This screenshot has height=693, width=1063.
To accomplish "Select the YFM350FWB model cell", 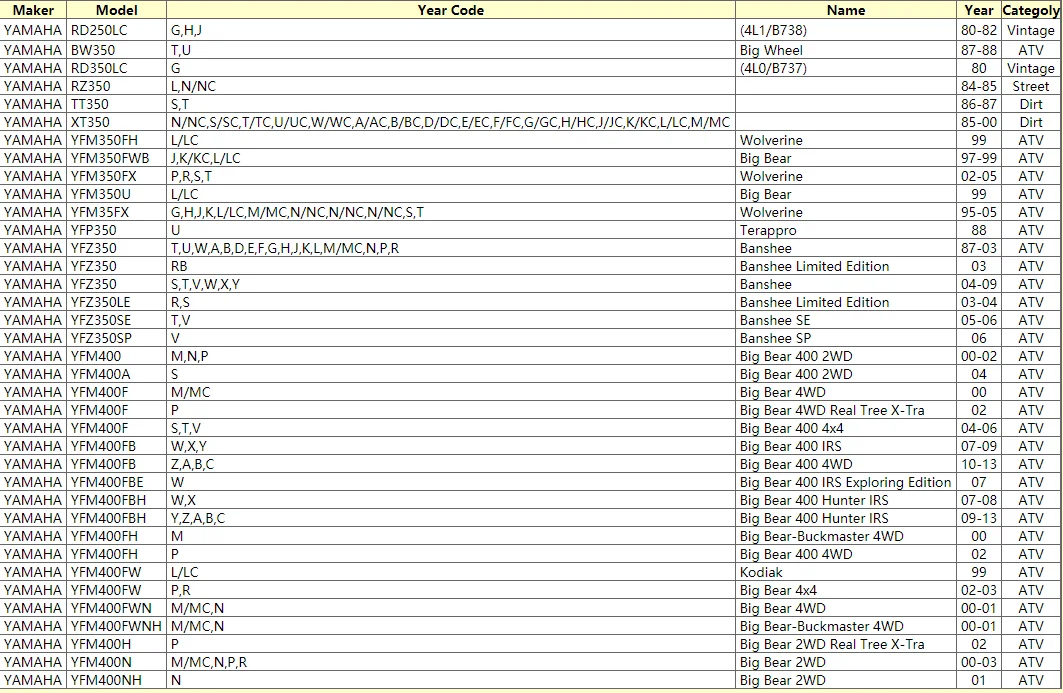I will (117, 158).
